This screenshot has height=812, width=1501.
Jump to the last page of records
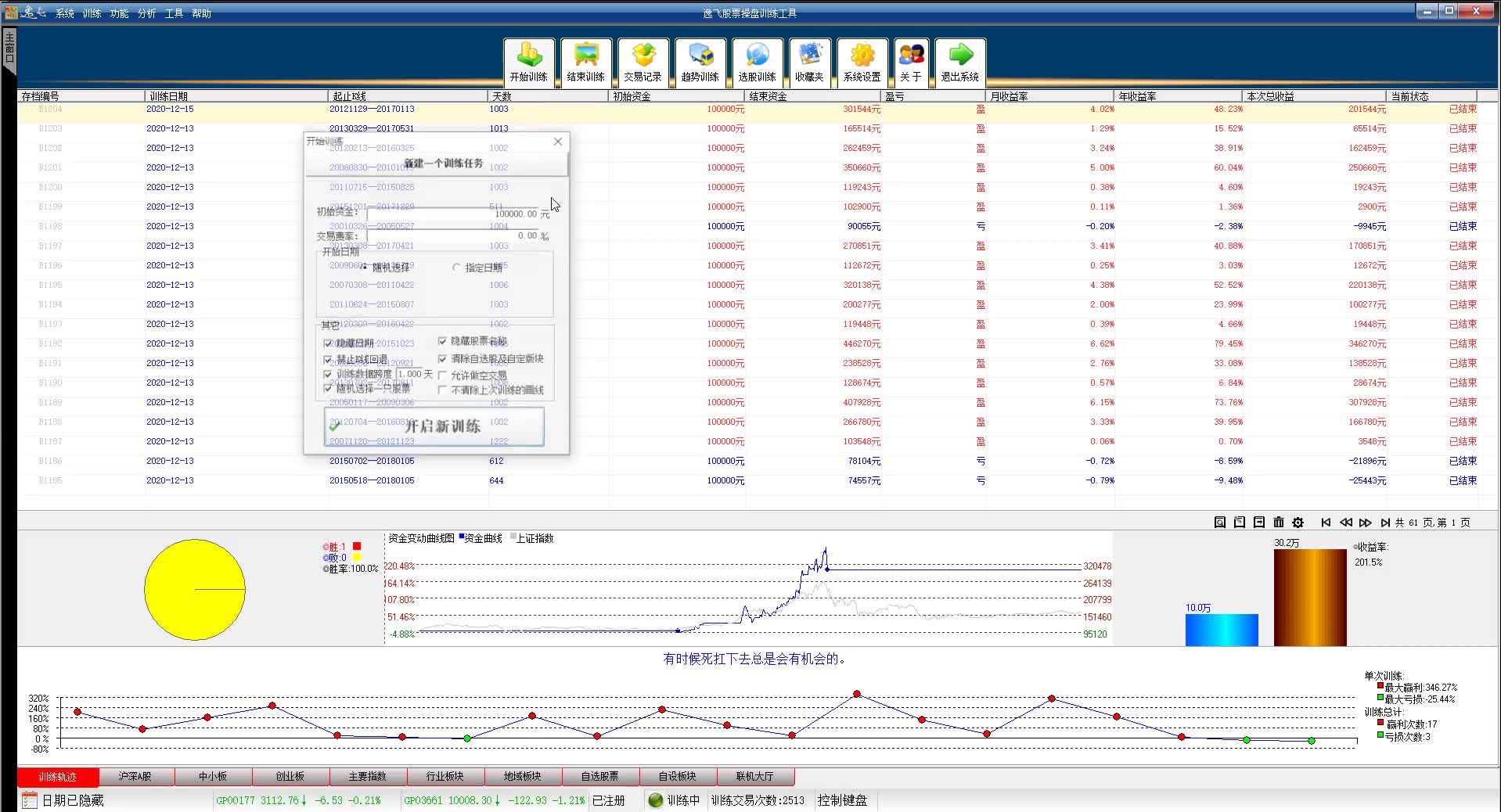click(x=1385, y=523)
